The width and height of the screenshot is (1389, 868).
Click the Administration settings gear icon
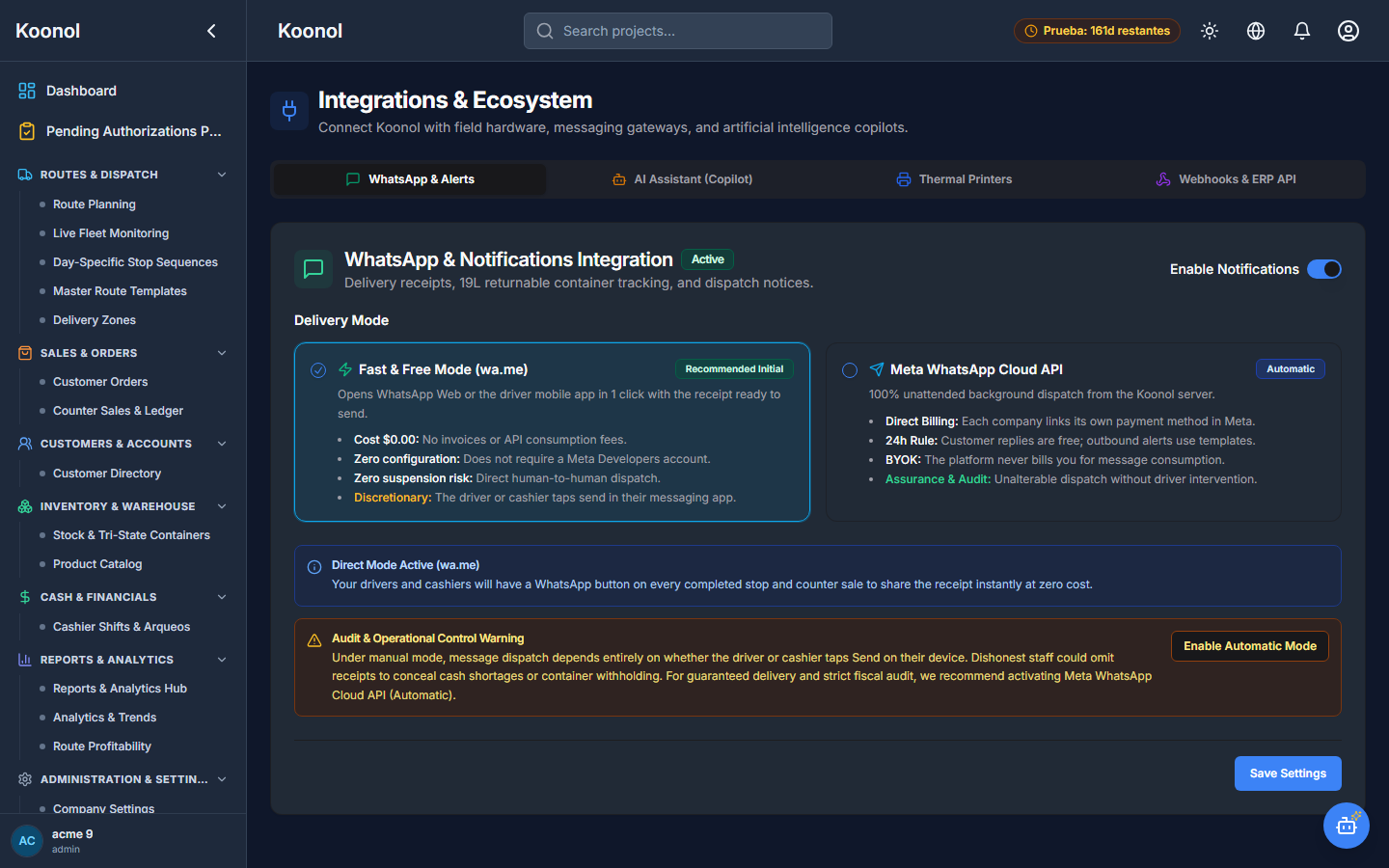[x=25, y=779]
